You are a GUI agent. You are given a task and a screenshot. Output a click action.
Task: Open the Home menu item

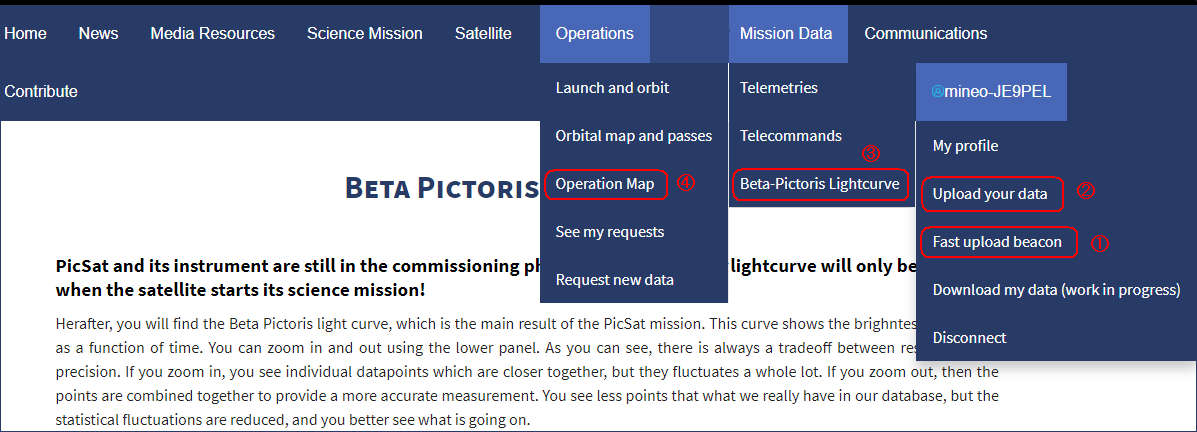[25, 34]
